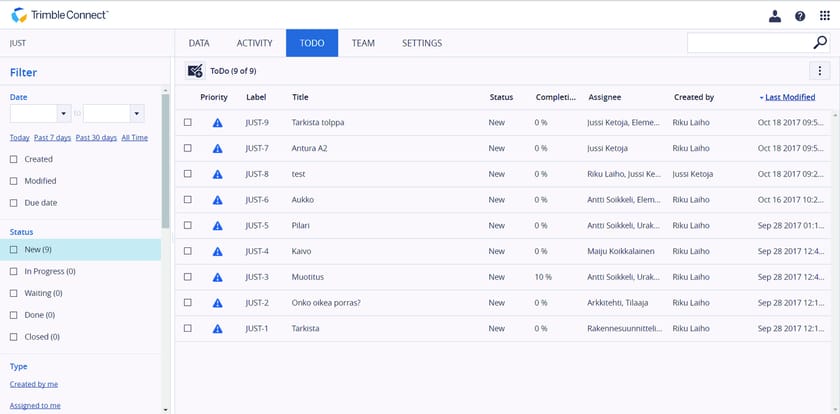This screenshot has height=414, width=840.
Task: Switch to the TEAM tab
Action: (363, 43)
